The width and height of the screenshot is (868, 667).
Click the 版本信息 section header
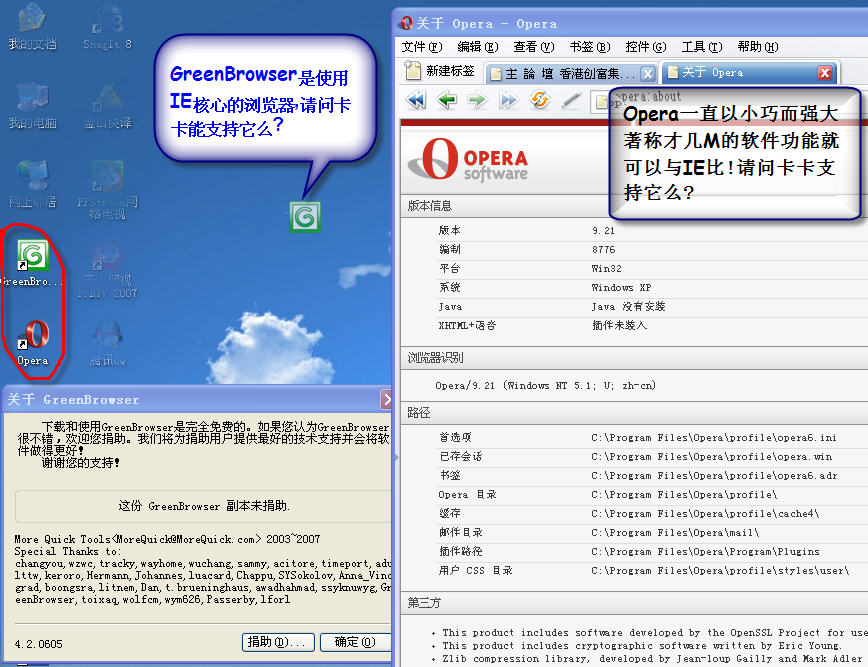pos(430,206)
